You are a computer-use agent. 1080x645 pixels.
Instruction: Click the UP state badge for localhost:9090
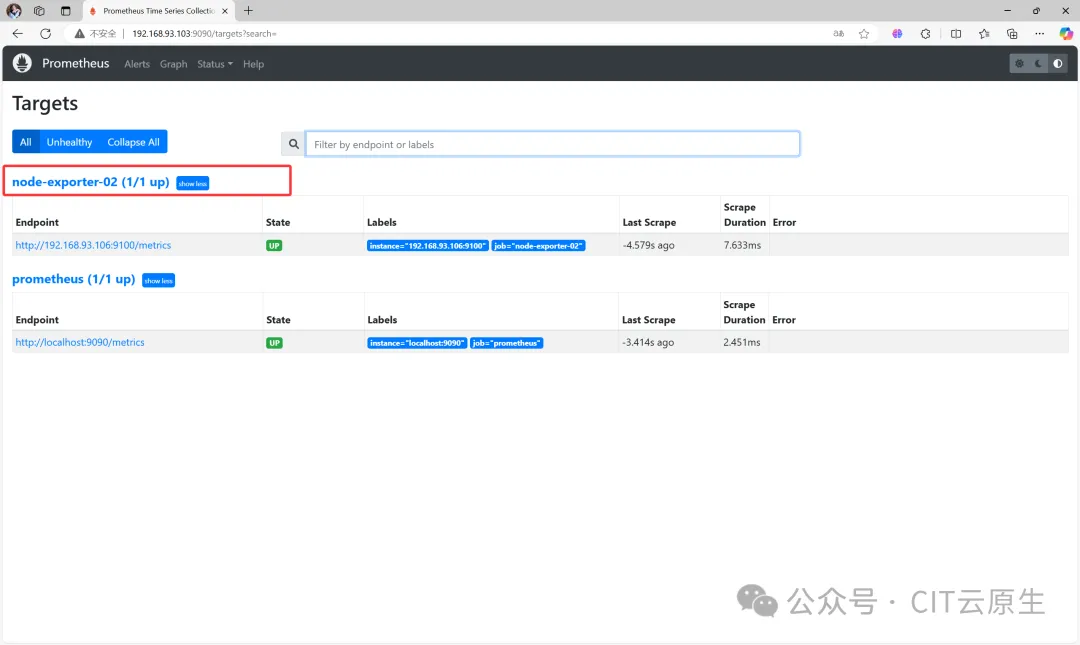tap(274, 342)
